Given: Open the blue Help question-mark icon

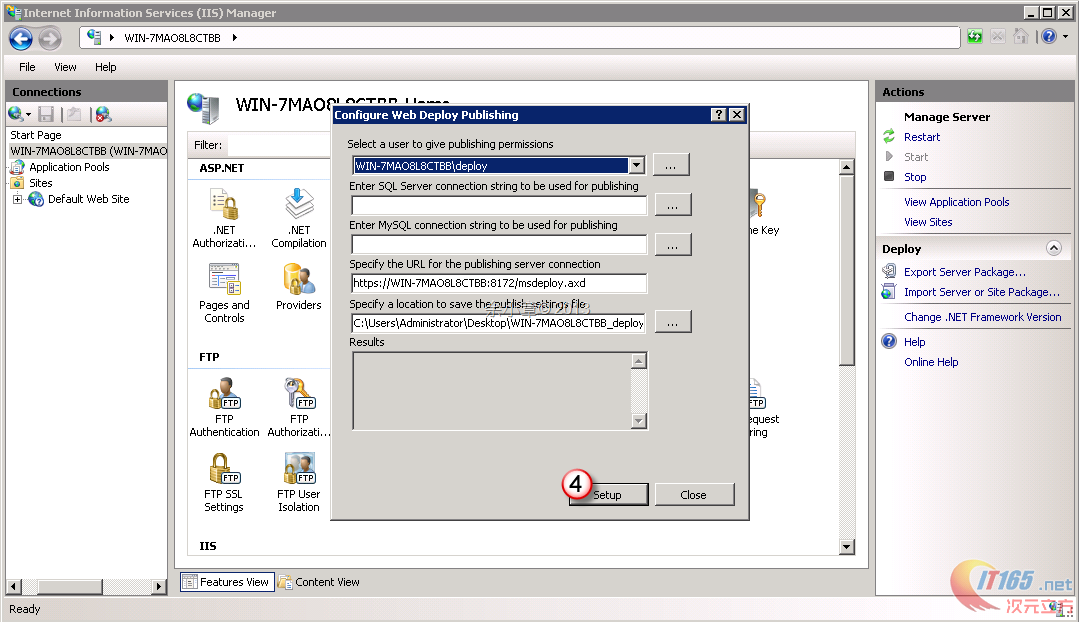Looking at the screenshot, I should (1049, 36).
